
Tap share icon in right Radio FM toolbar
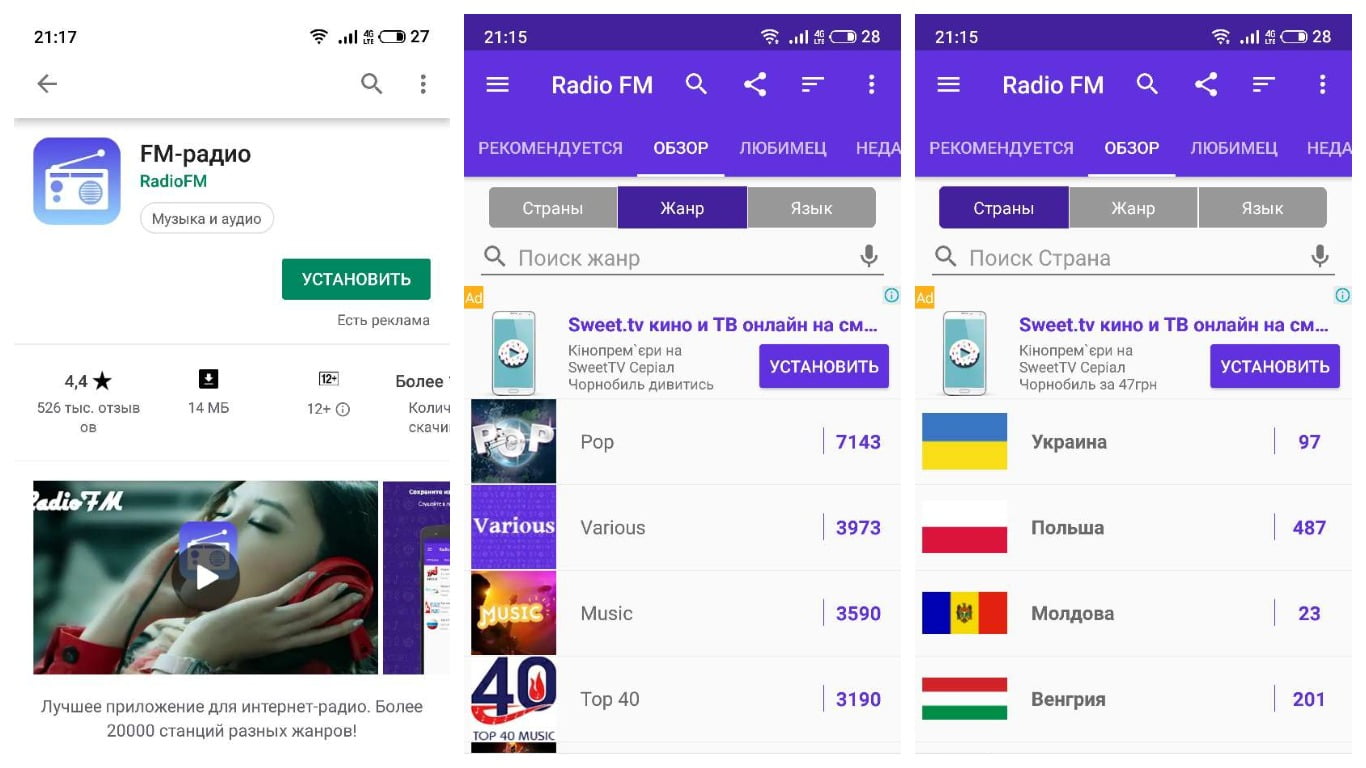(1206, 85)
